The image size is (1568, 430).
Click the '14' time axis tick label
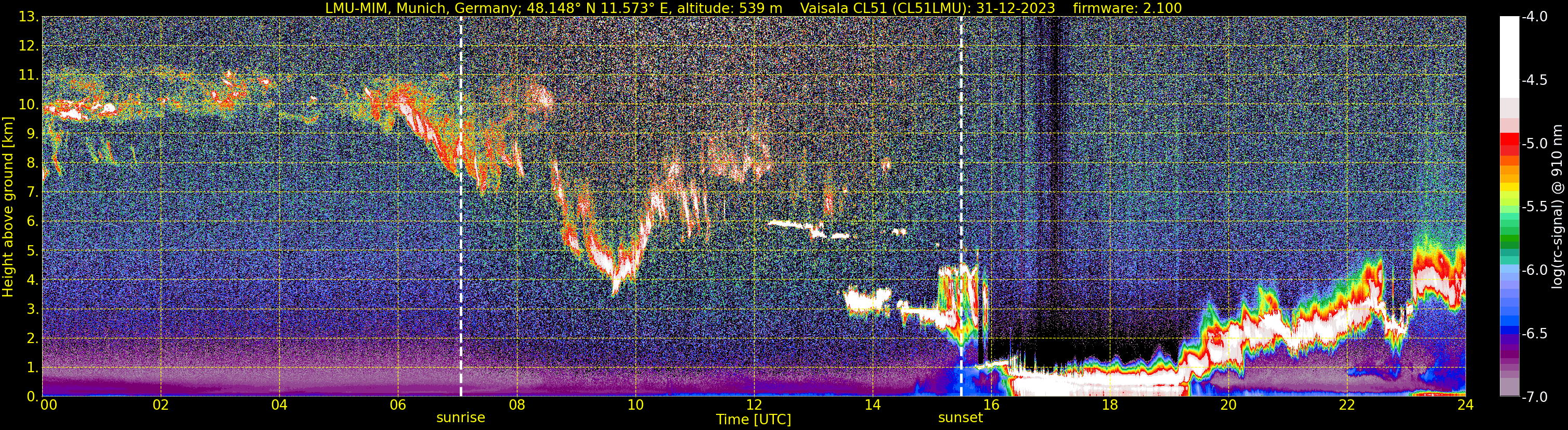pyautogui.click(x=873, y=406)
